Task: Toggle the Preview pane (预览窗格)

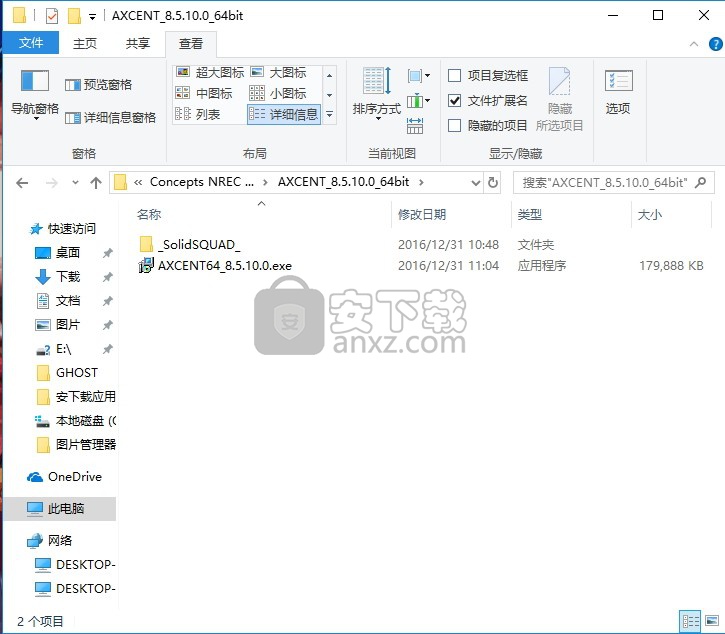Action: [x=98, y=85]
